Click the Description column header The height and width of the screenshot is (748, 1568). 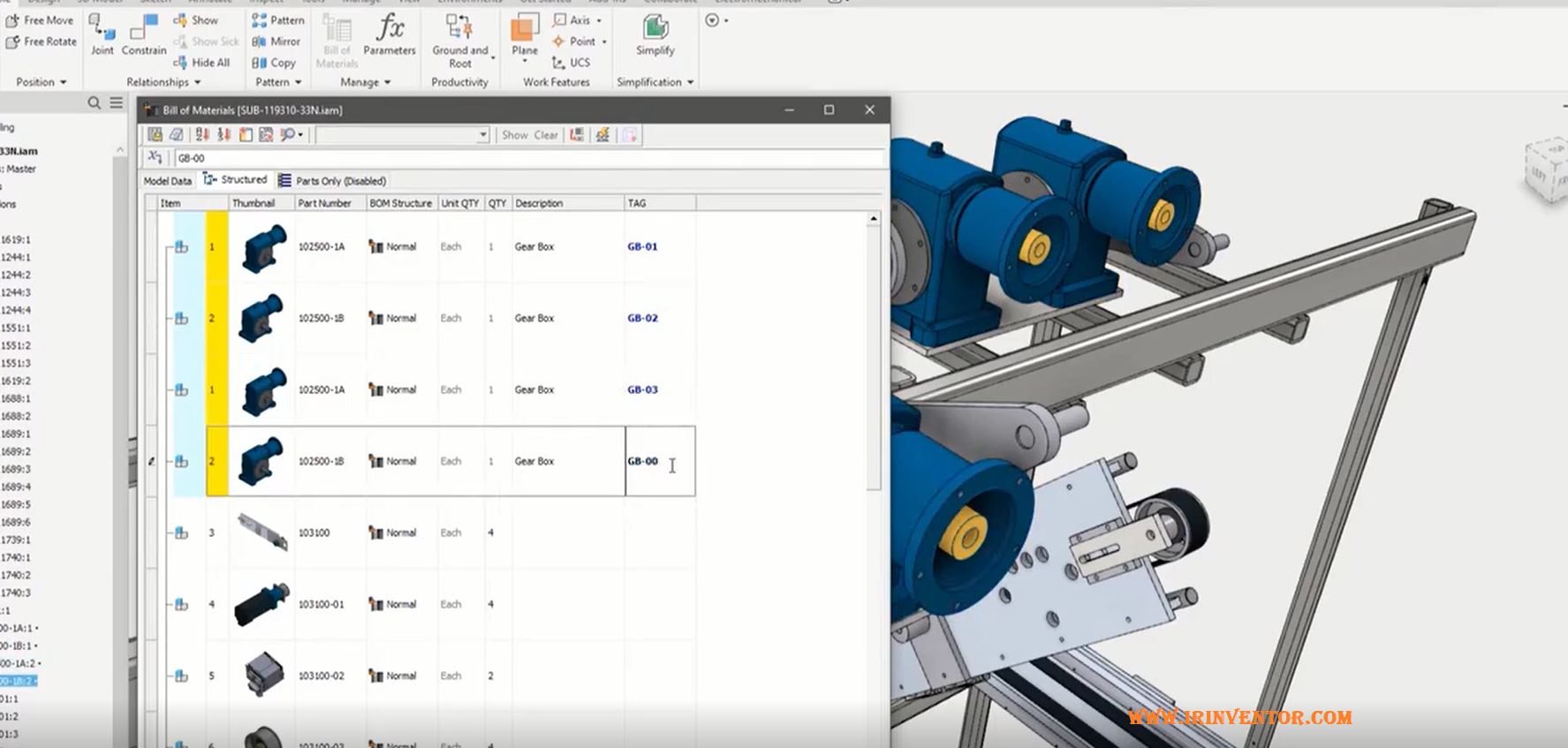[x=568, y=203]
